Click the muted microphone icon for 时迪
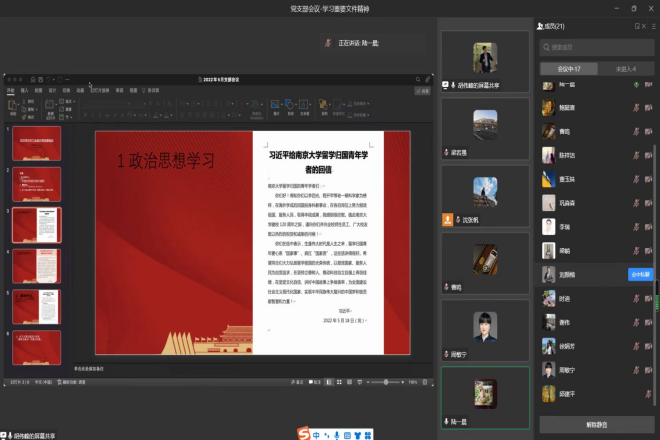The image size is (660, 440). tap(636, 298)
